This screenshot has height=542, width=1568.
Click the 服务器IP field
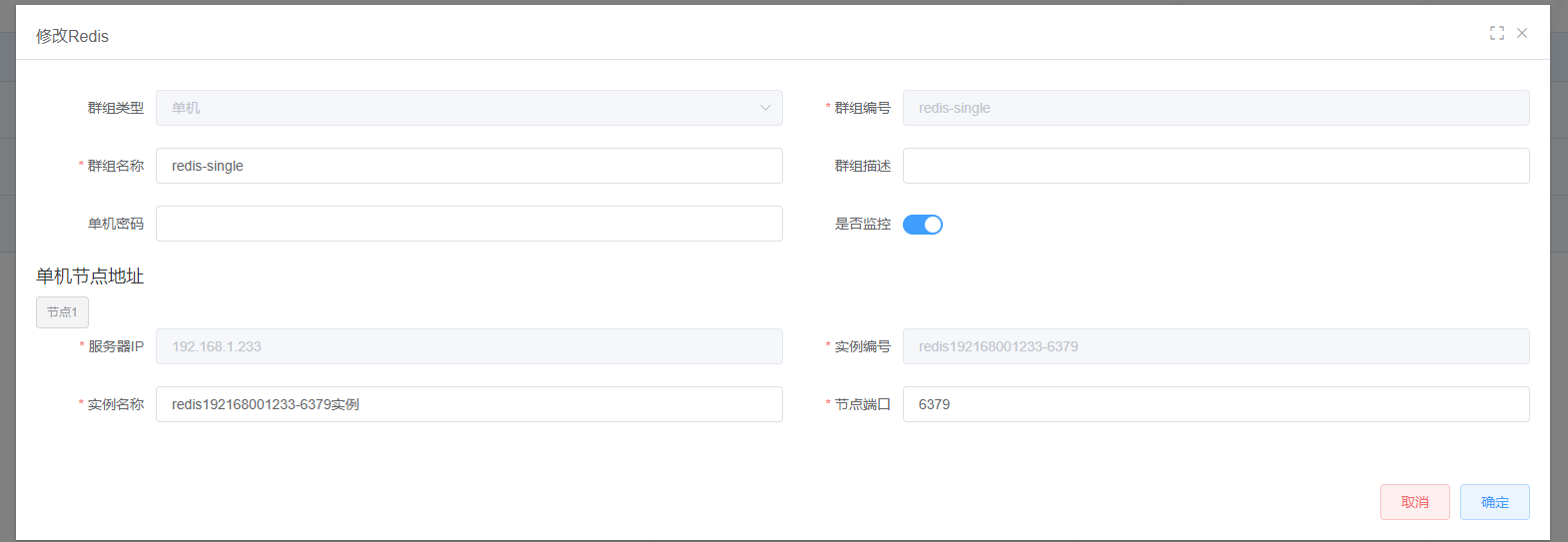point(469,346)
